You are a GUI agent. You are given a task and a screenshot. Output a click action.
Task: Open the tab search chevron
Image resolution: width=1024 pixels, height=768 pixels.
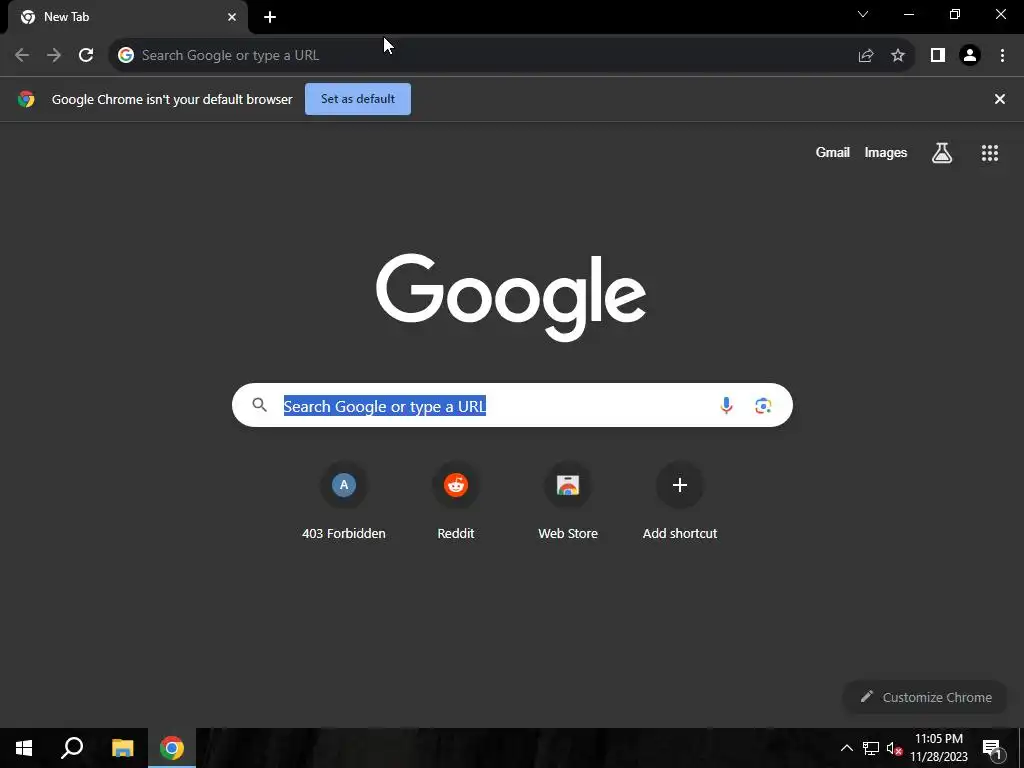[863, 14]
